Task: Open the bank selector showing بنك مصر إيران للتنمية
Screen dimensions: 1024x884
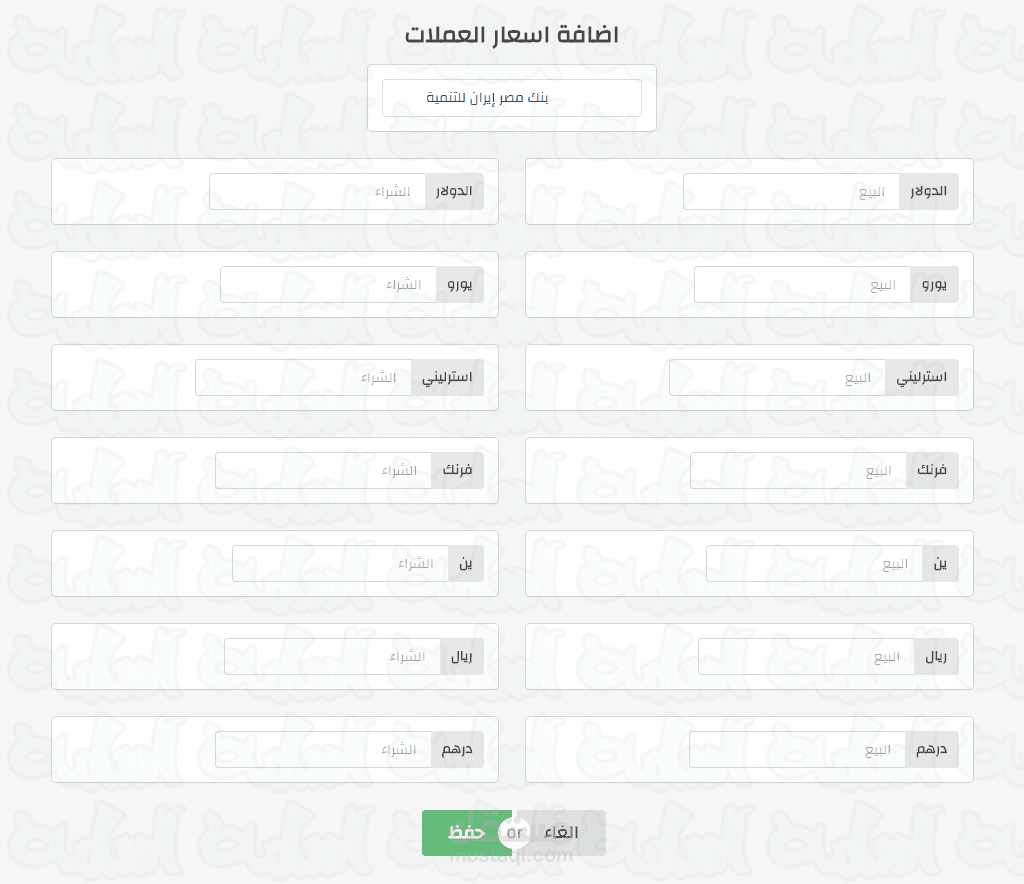Action: coord(511,98)
